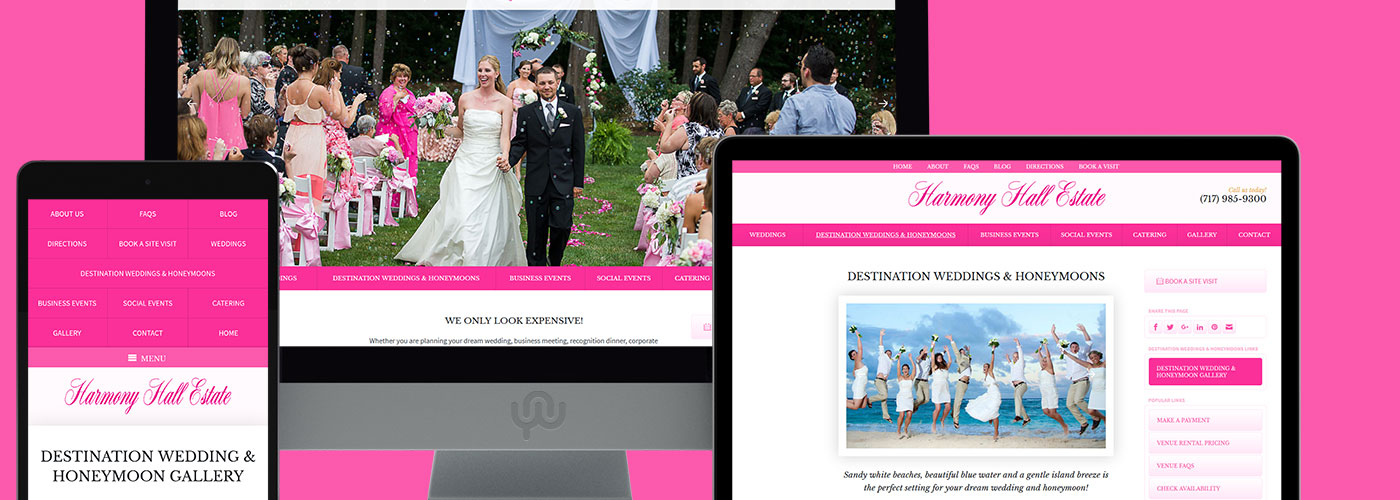Select Business Events on desktop navigation bar

pos(540,278)
